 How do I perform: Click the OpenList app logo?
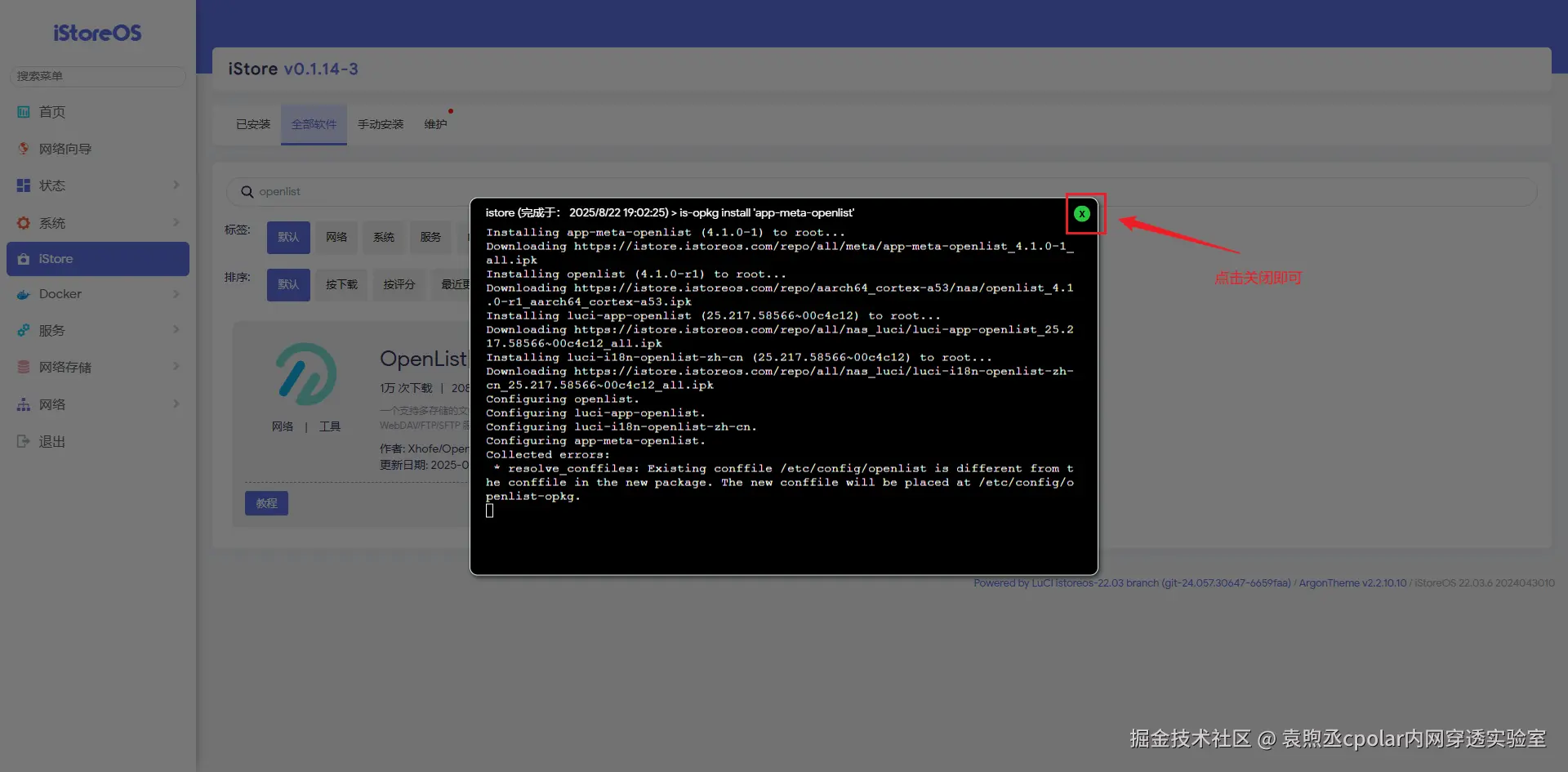pos(305,374)
